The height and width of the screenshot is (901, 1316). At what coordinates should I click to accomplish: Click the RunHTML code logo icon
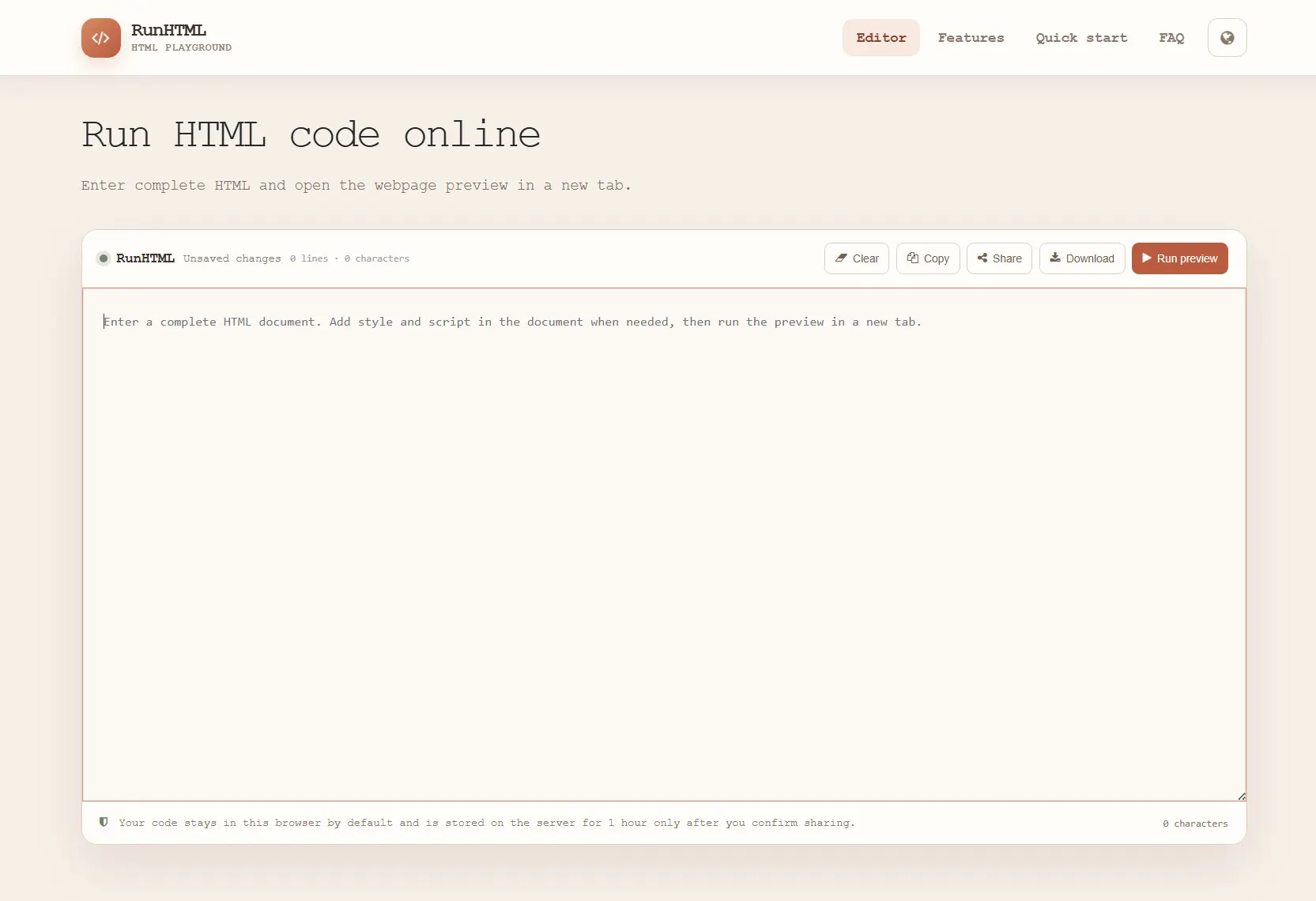[101, 38]
